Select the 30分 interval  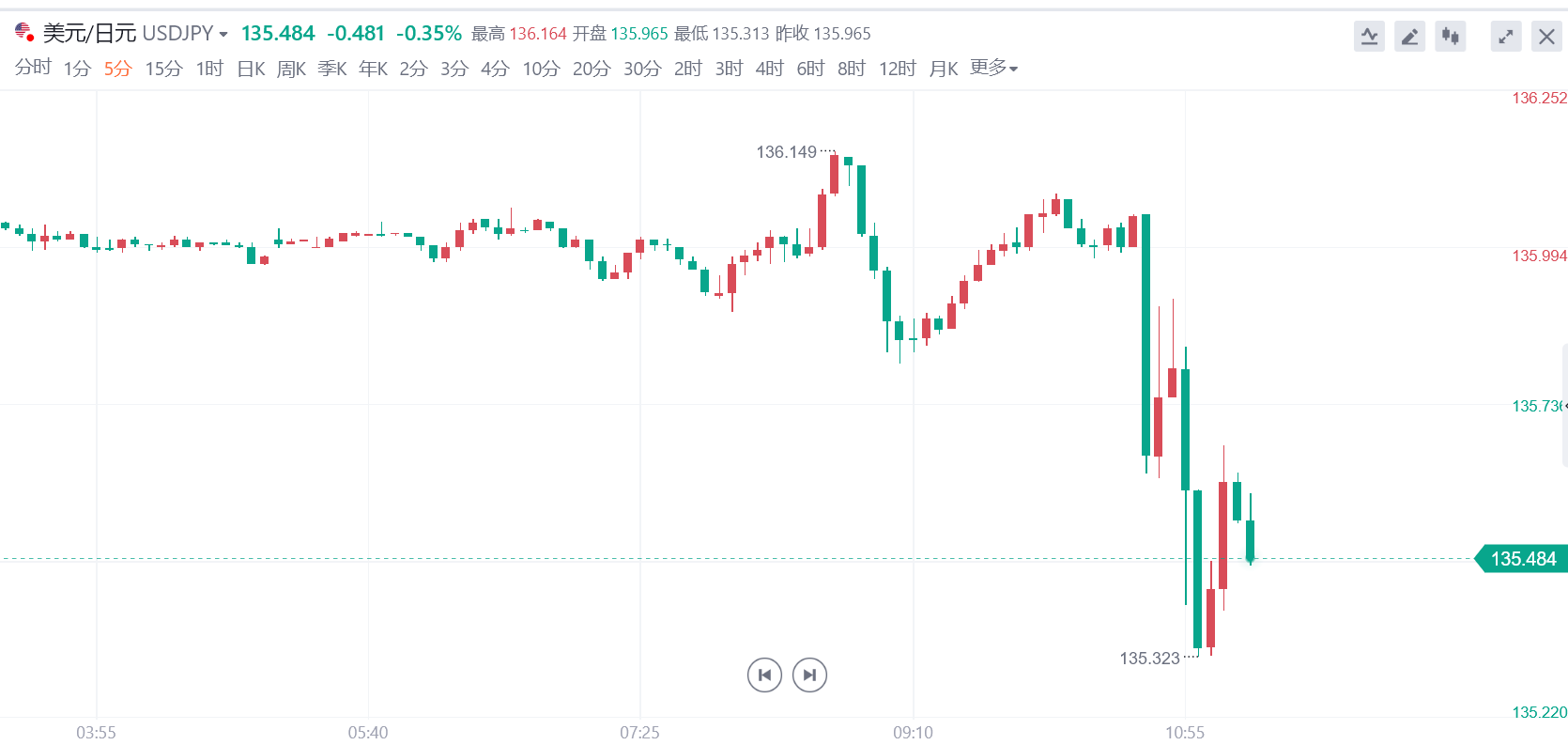pos(642,69)
